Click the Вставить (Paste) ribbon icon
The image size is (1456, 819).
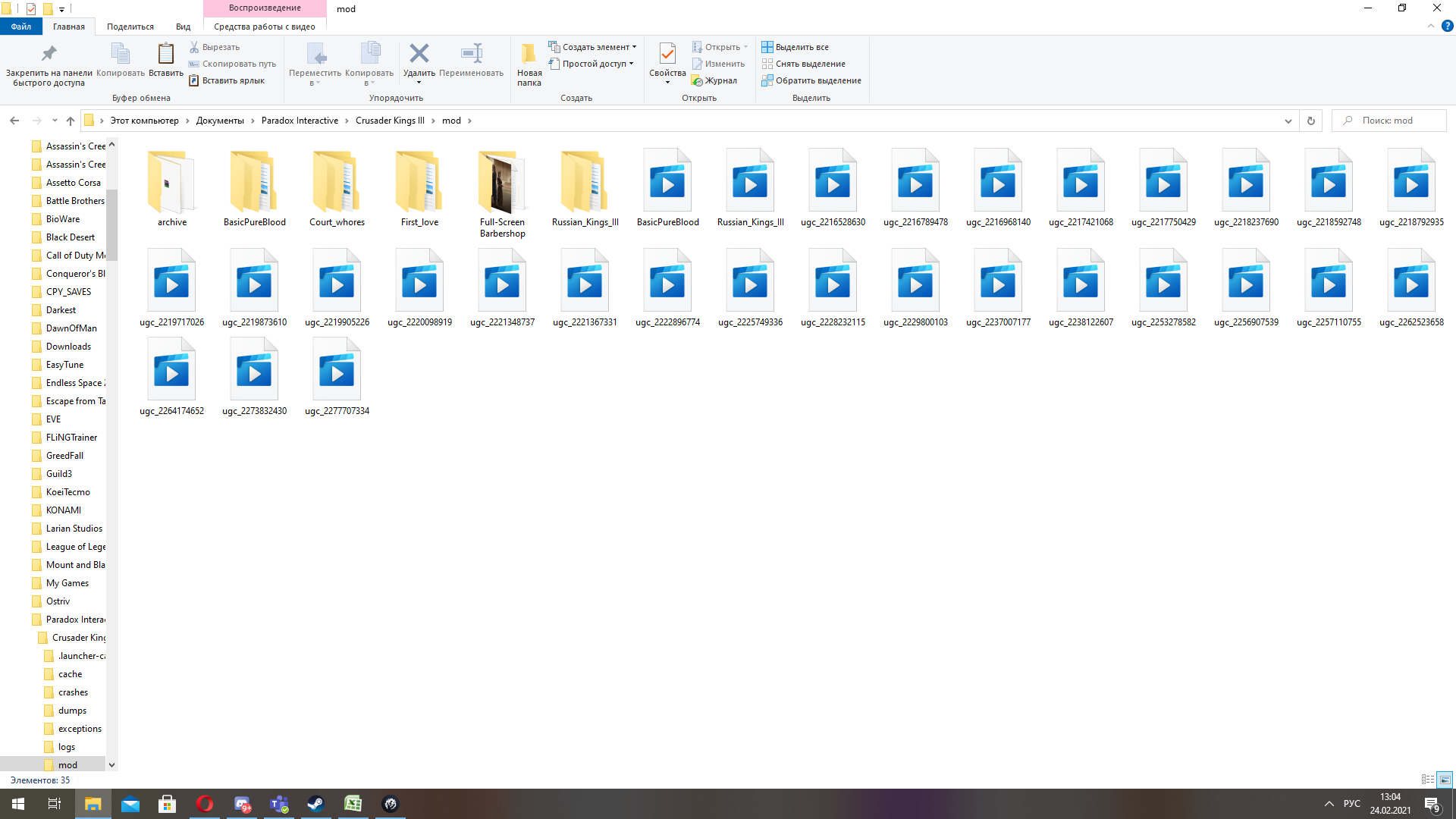(x=165, y=54)
